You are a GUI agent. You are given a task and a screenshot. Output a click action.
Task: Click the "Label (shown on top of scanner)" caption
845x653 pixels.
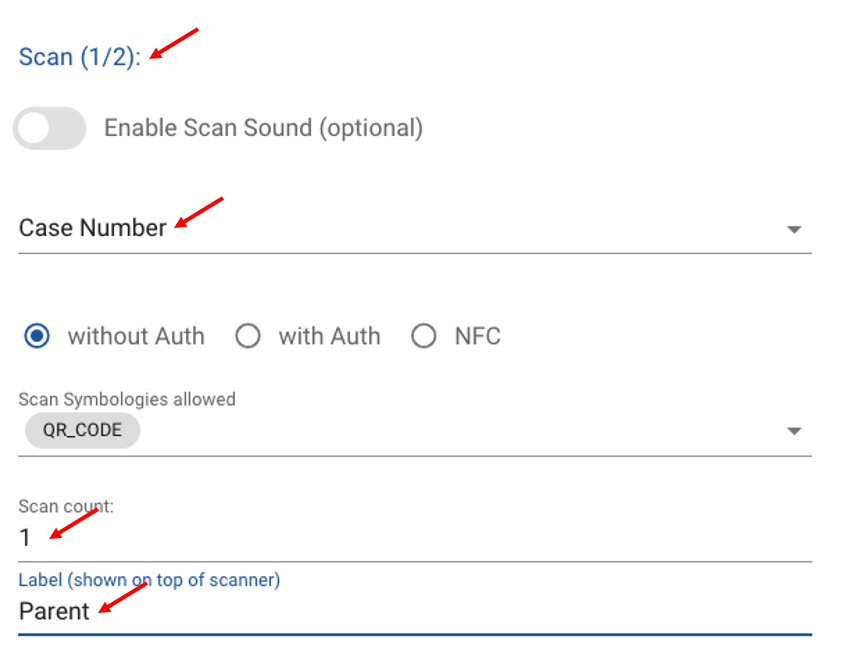point(149,580)
